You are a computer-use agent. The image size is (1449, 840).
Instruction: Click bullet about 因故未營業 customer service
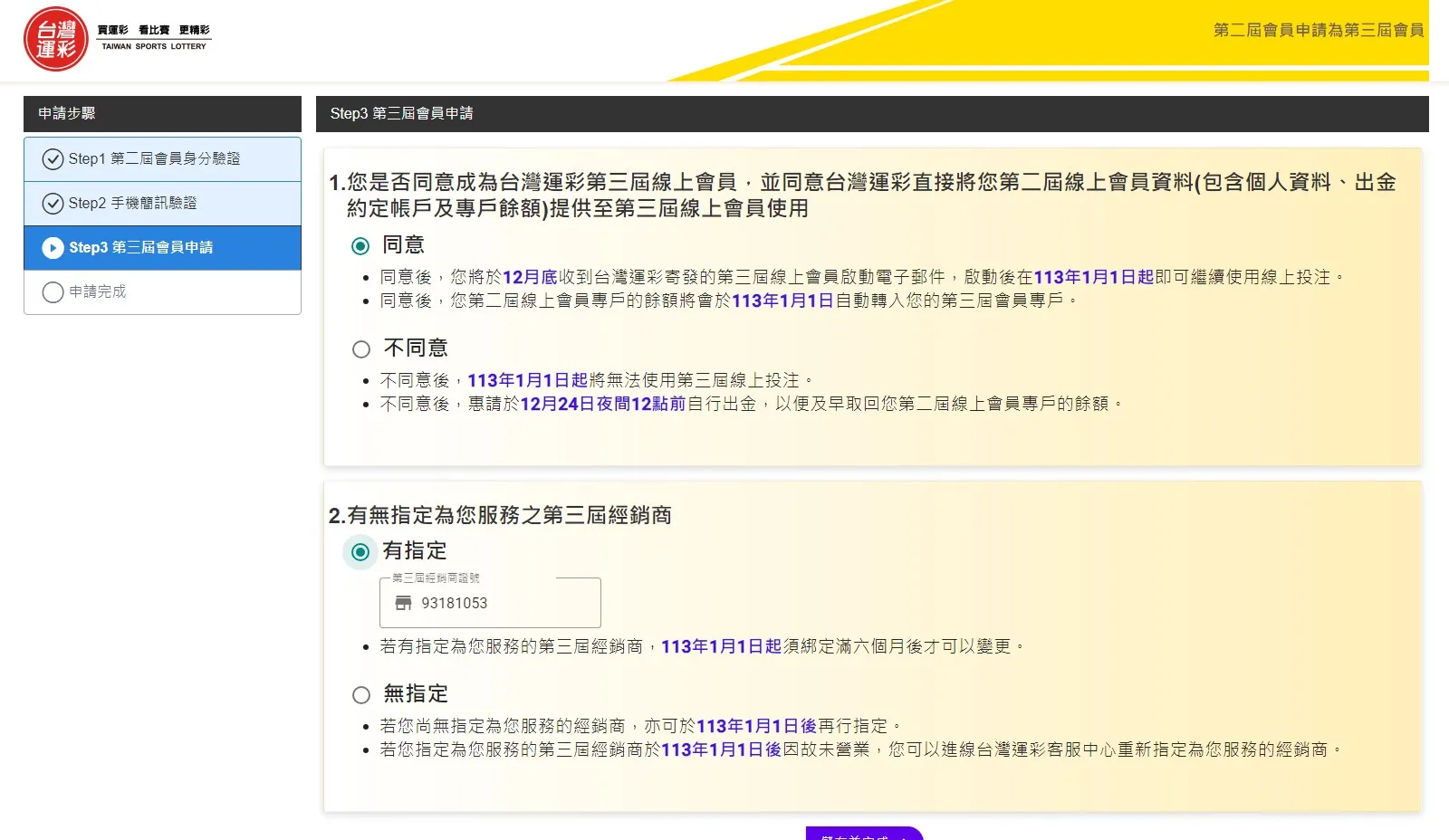861,750
